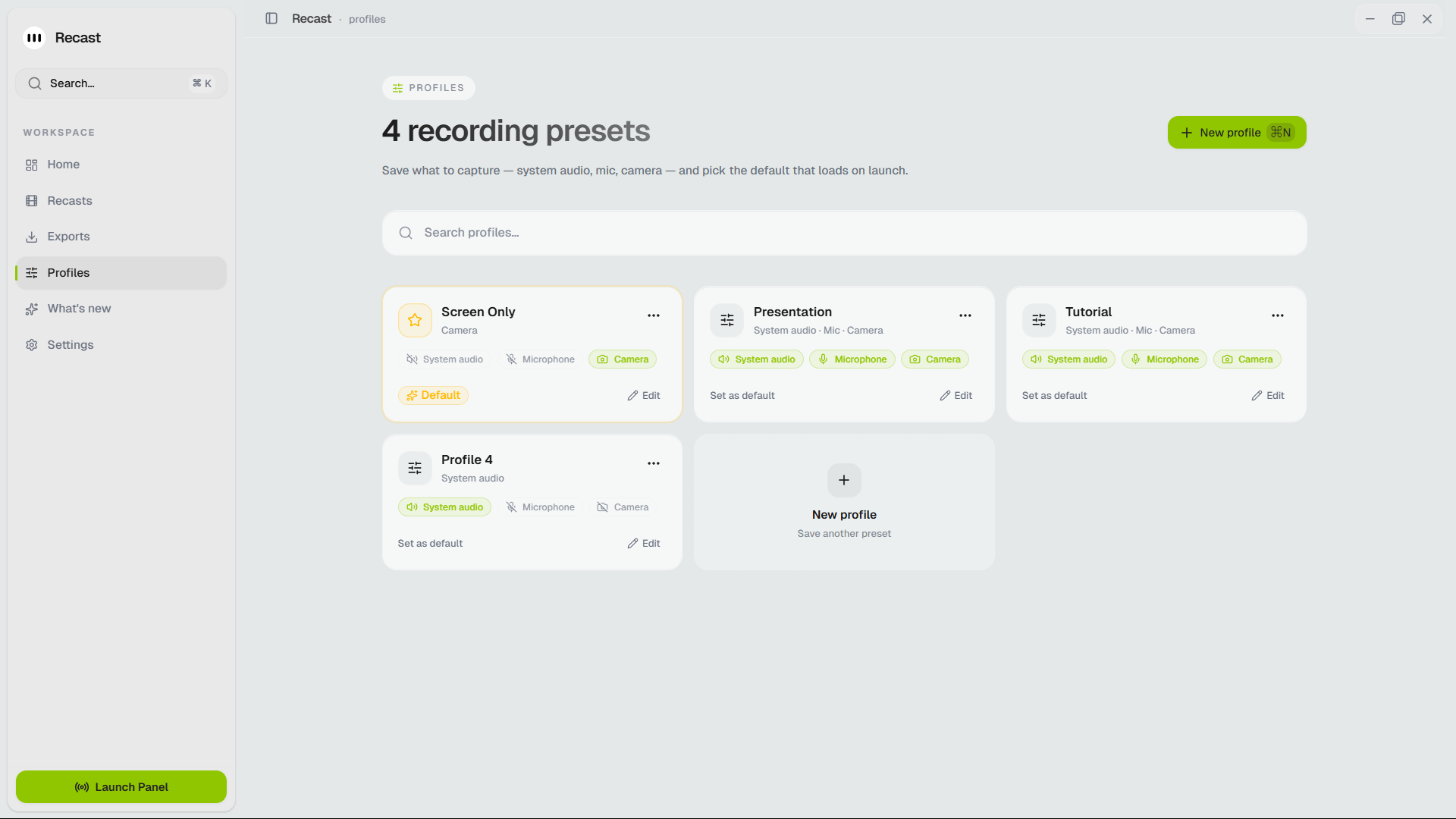1456x819 pixels.
Task: Click the Recast breadcrumb in header
Action: (312, 19)
